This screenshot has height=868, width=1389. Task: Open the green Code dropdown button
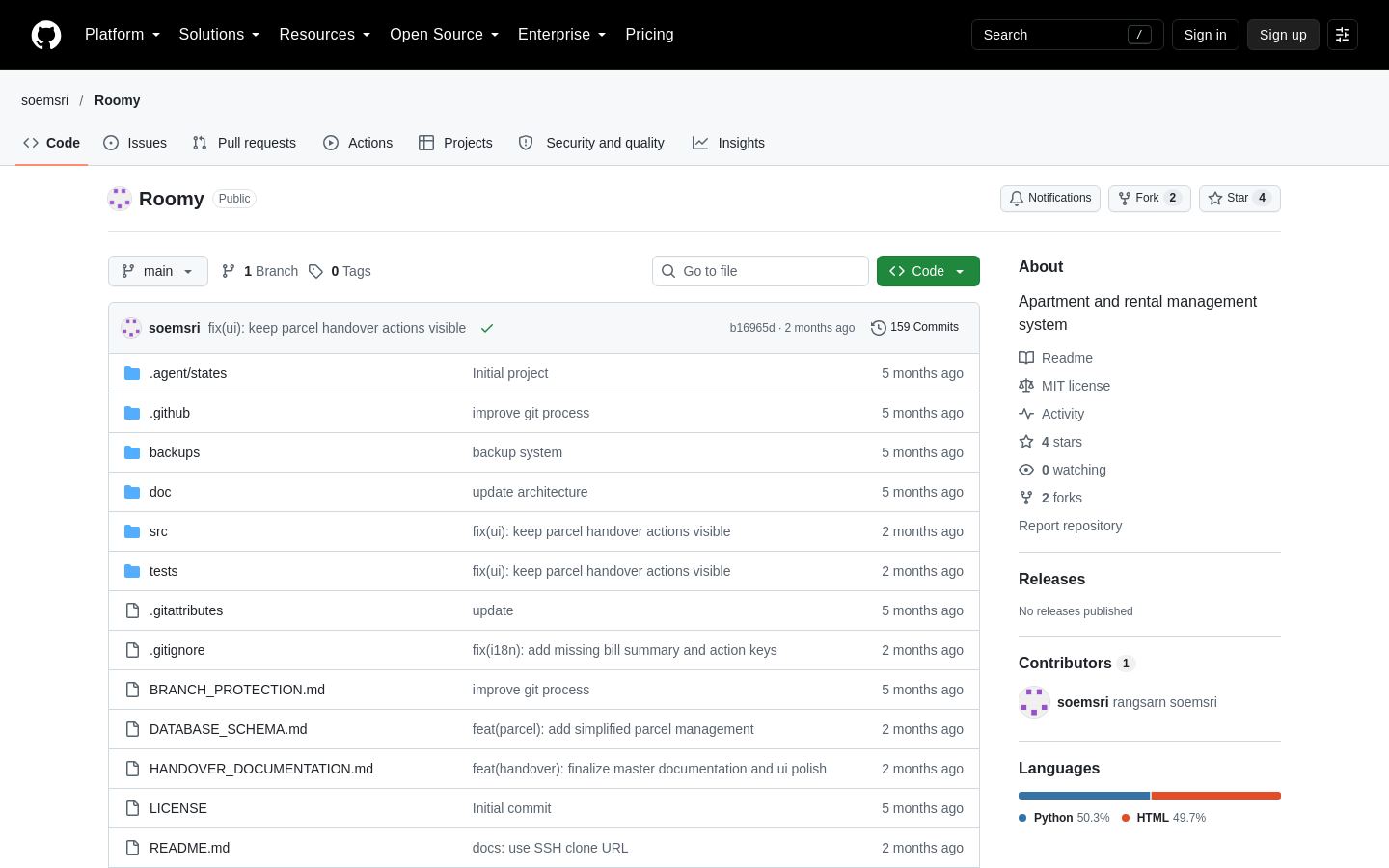click(928, 271)
